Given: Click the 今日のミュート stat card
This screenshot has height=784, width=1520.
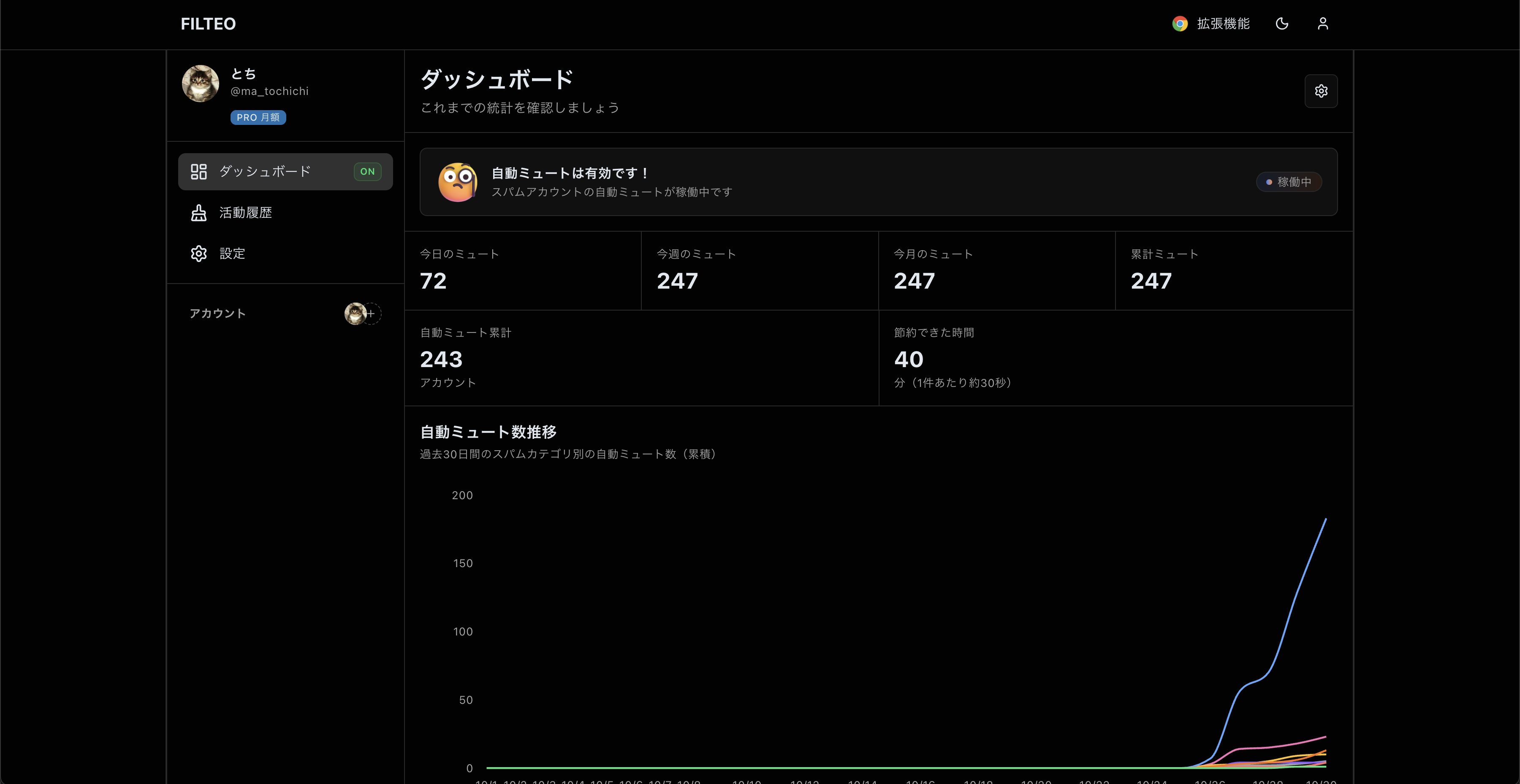Looking at the screenshot, I should 522,270.
